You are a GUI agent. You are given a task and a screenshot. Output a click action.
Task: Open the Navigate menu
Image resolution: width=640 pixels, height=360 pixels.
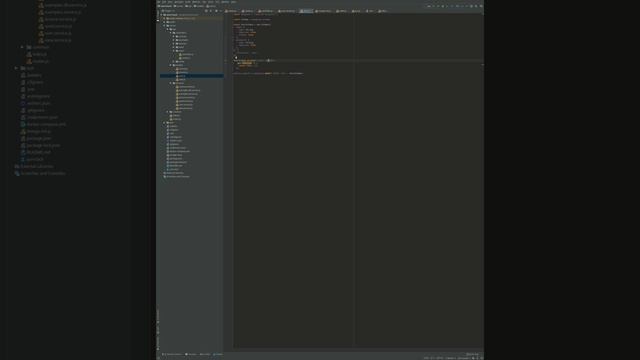pyautogui.click(x=178, y=2)
